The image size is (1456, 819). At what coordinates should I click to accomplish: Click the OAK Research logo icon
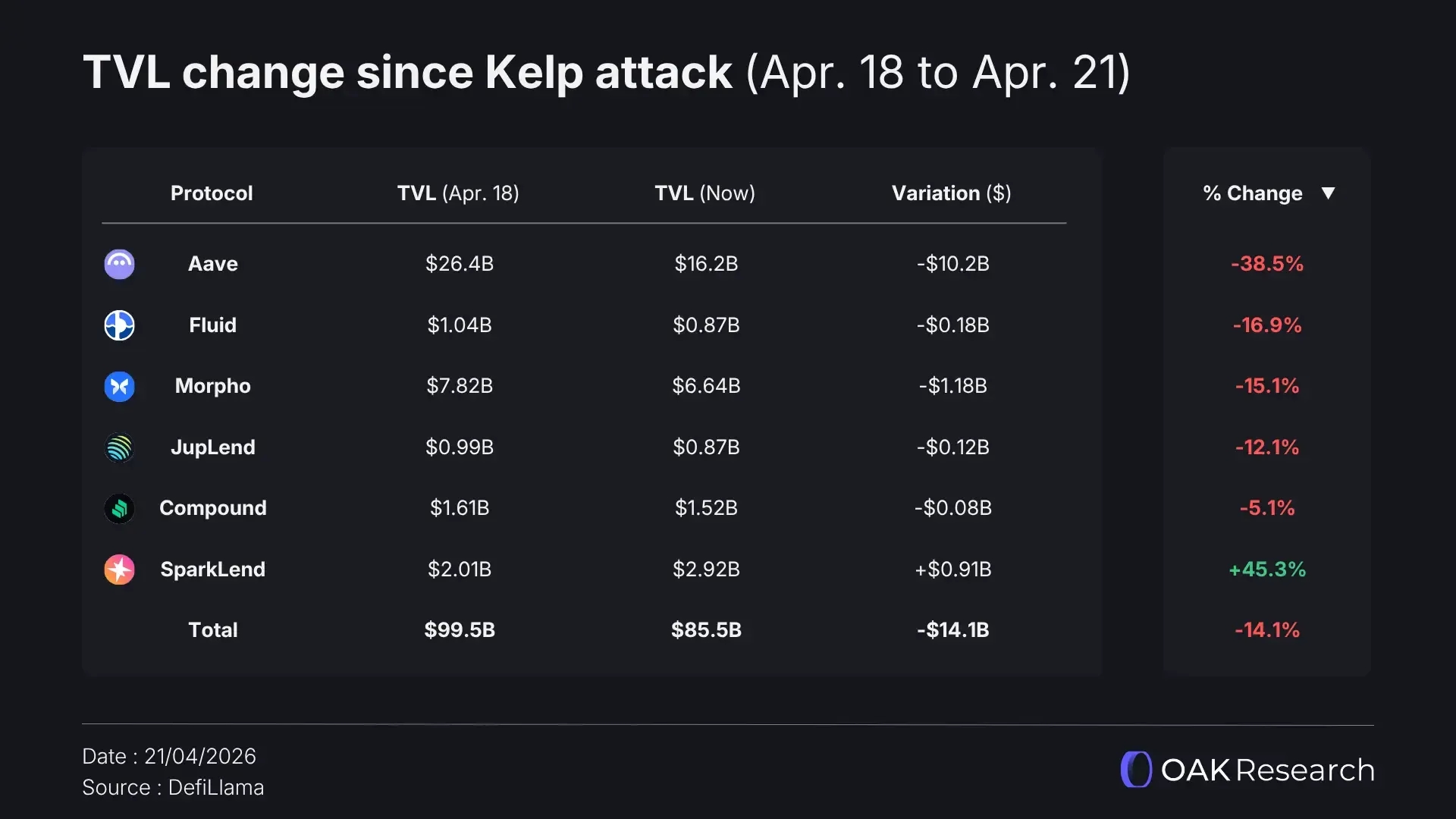coord(1136,770)
